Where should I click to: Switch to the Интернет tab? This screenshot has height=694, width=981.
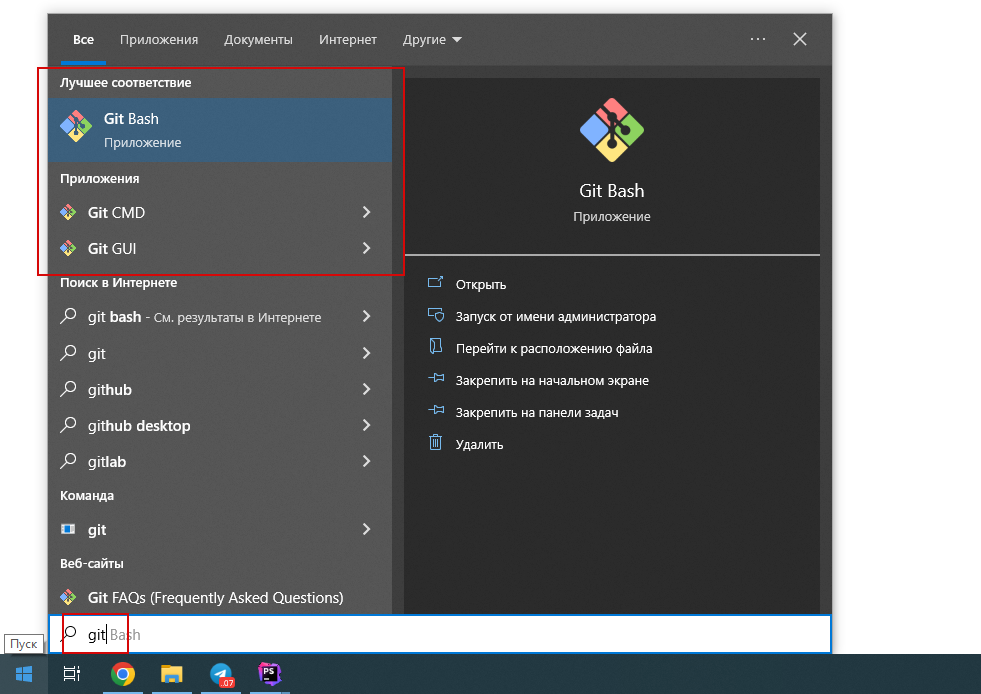click(348, 39)
